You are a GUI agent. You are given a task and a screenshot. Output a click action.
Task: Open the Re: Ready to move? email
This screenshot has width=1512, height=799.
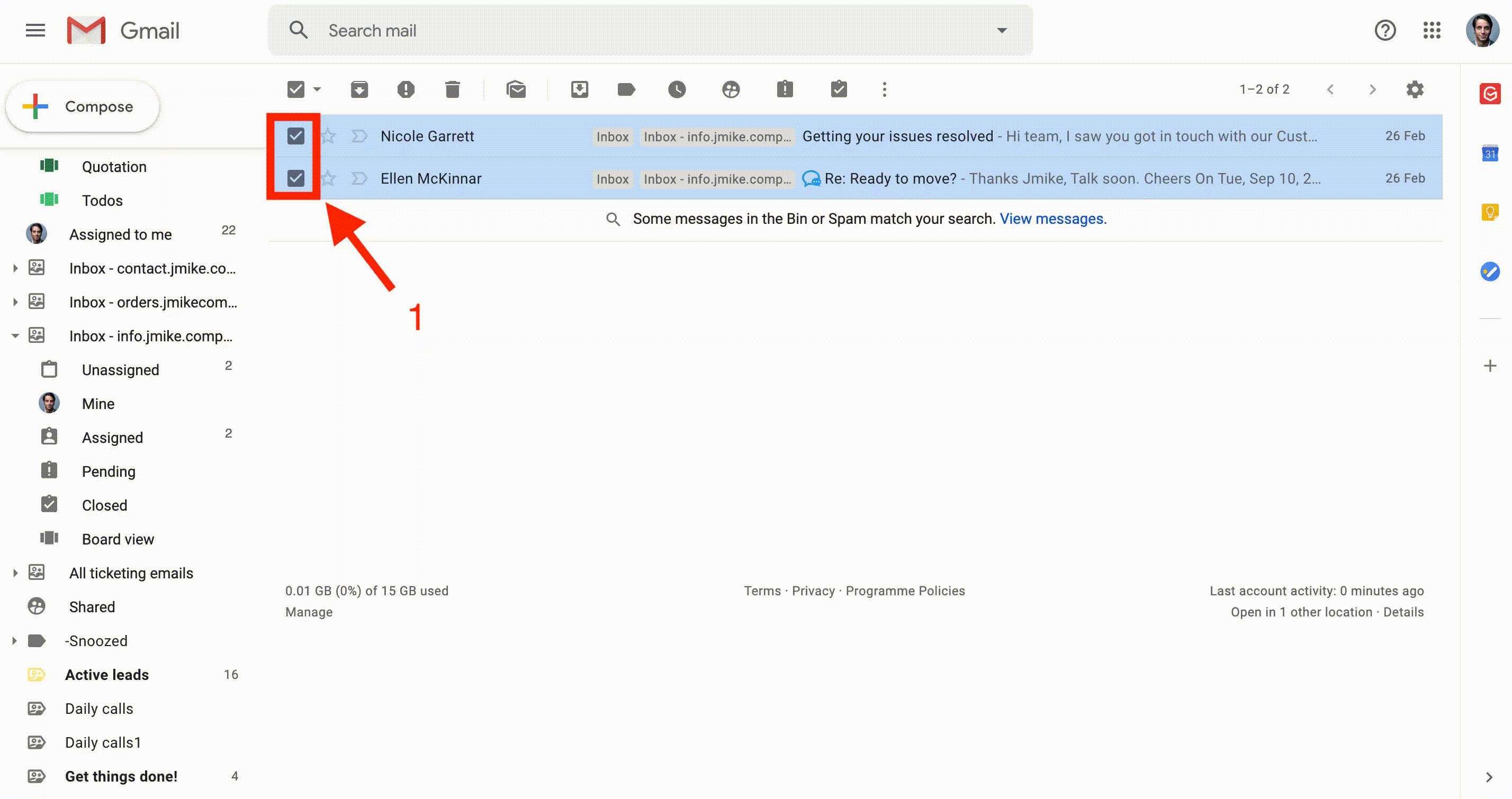coord(890,178)
